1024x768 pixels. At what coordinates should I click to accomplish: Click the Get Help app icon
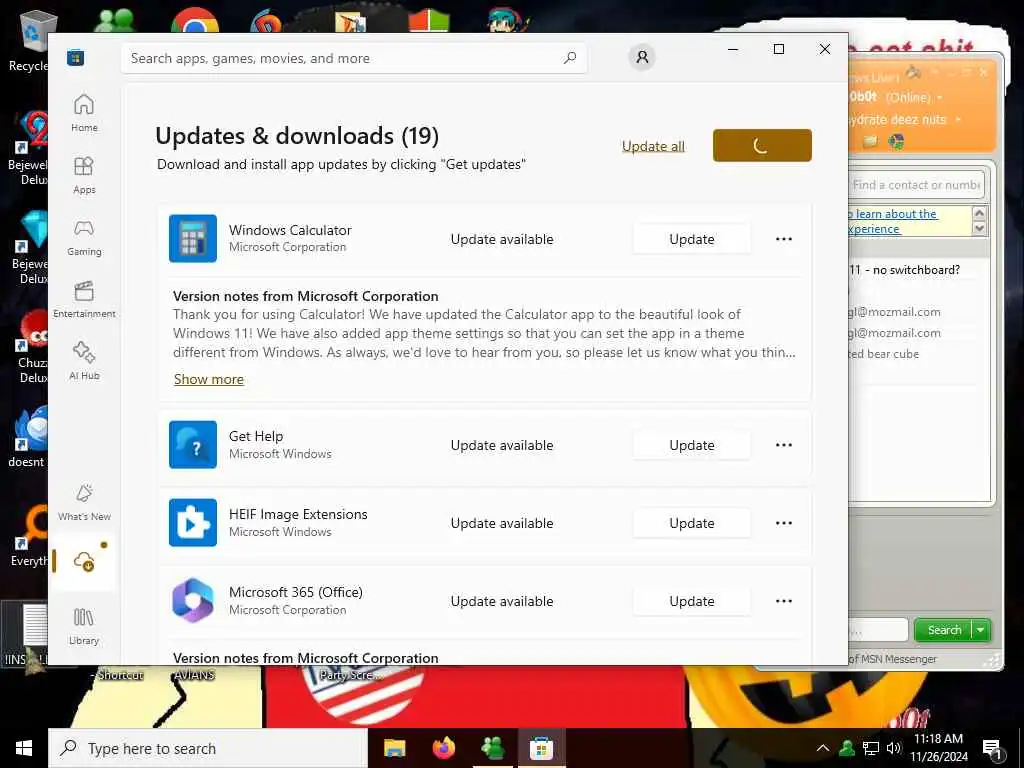[193, 445]
